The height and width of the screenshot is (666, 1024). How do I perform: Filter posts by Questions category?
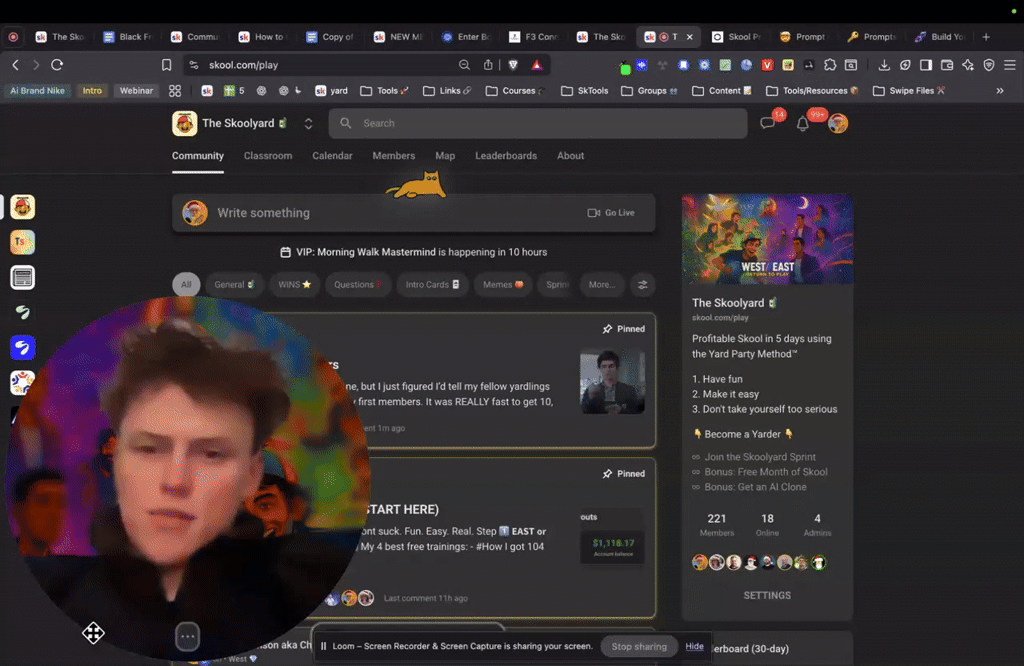[358, 285]
